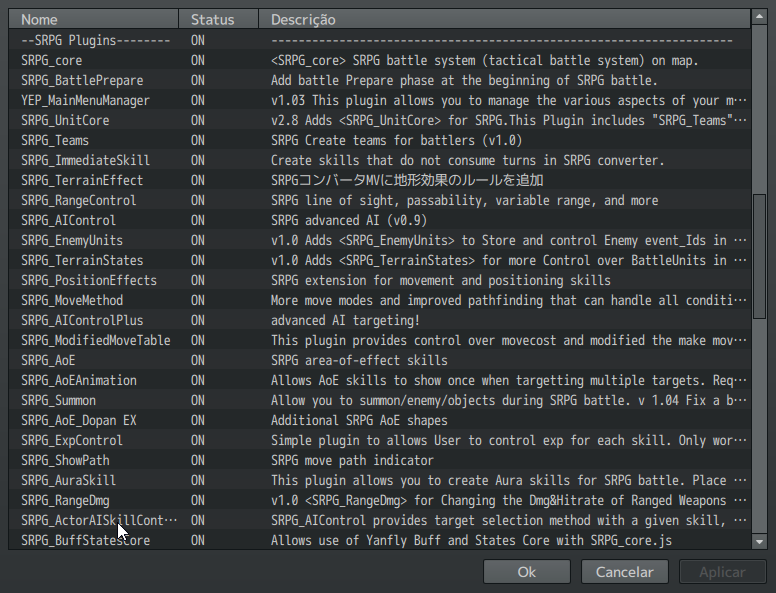776x593 pixels.
Task: Select the SRPG_Teams plugin row
Action: [x=380, y=140]
